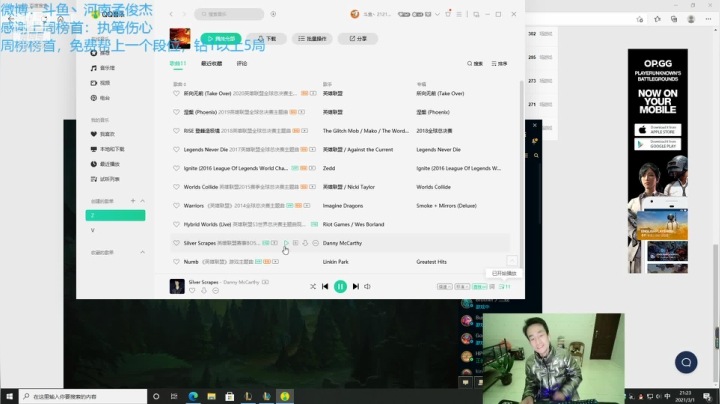Click the audio recognition icon beside search box

273,14
